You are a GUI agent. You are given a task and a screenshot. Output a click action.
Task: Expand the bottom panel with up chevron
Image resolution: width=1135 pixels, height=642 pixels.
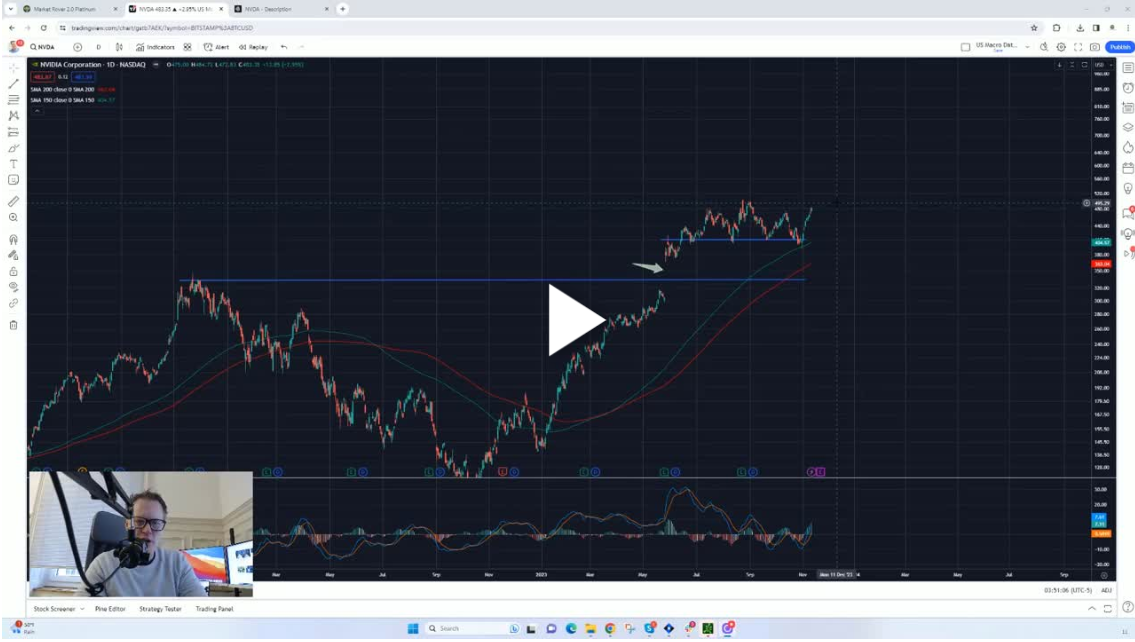(1092, 609)
